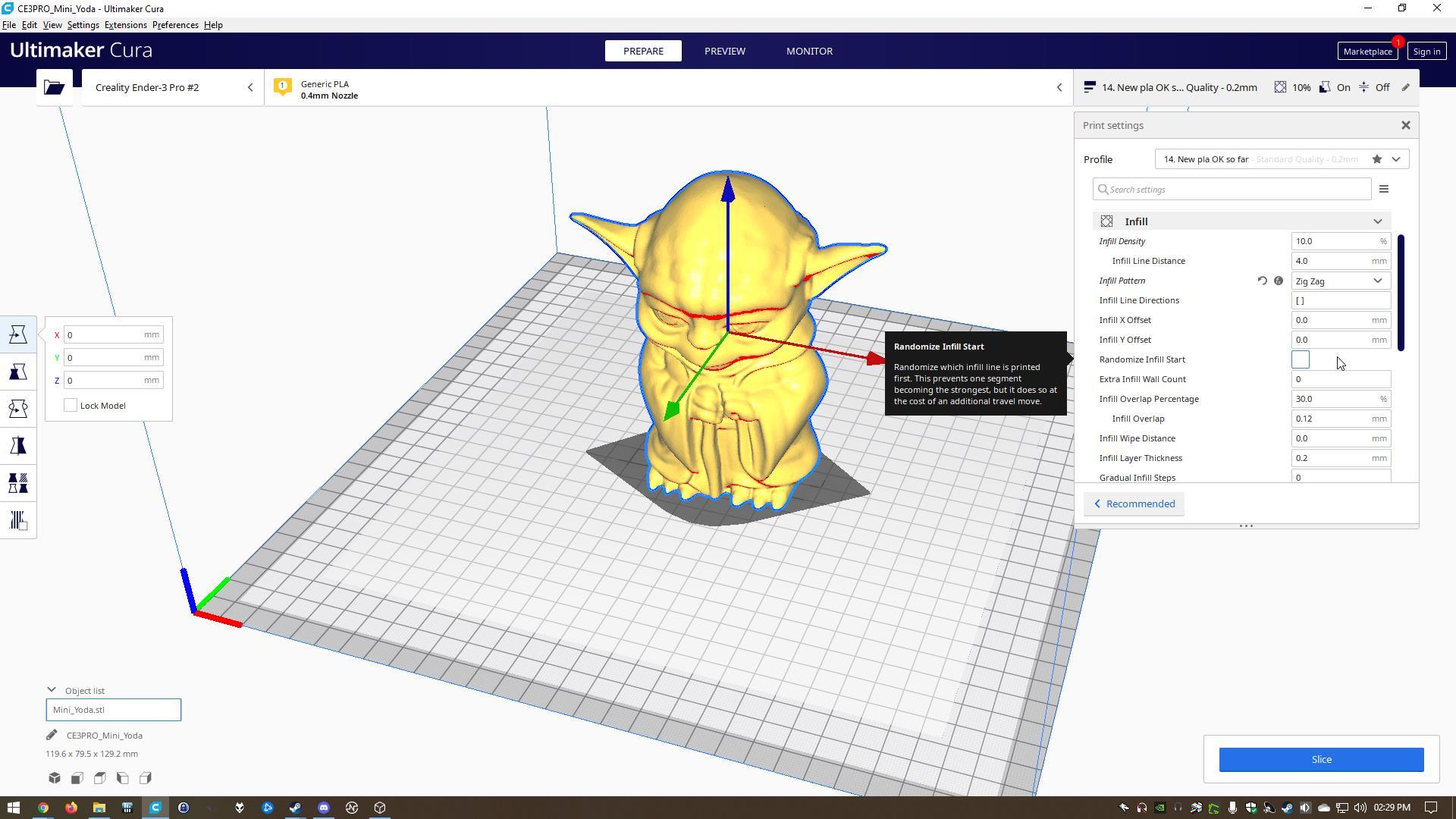
Task: Click the Slice button
Action: (1320, 759)
